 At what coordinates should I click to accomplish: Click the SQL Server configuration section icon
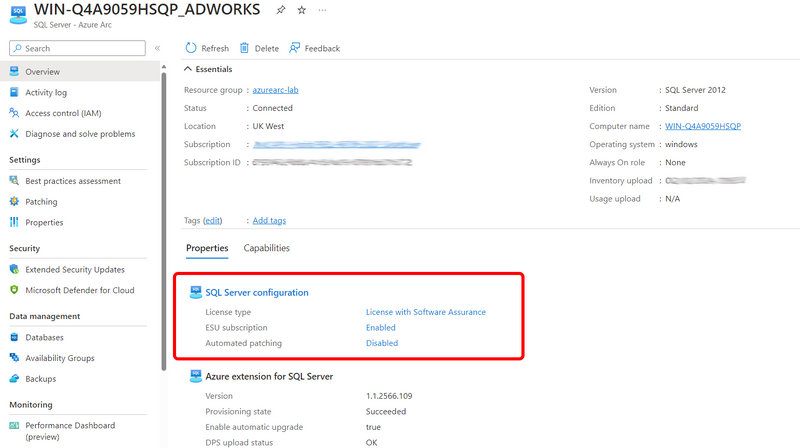pos(195,292)
